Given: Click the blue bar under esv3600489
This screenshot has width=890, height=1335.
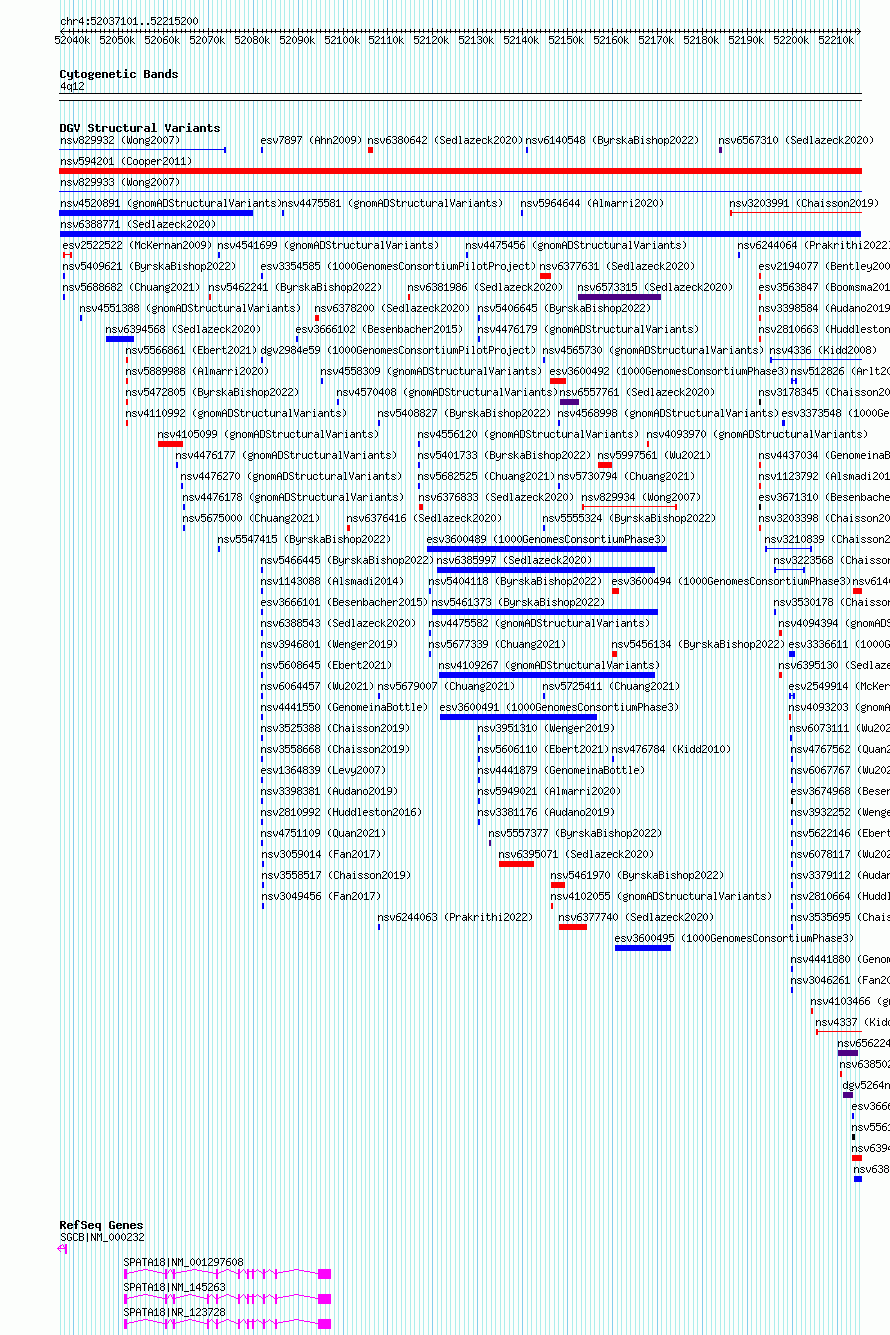Looking at the screenshot, I should pyautogui.click(x=546, y=549).
